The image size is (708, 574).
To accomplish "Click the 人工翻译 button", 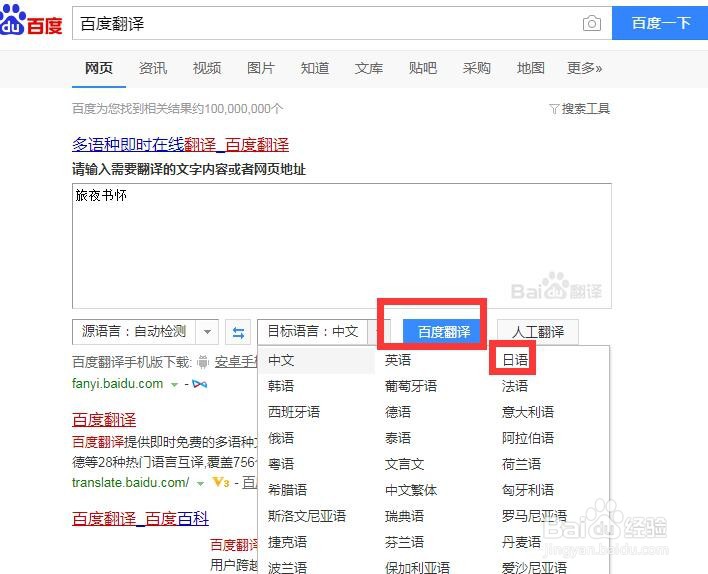I will pos(537,332).
